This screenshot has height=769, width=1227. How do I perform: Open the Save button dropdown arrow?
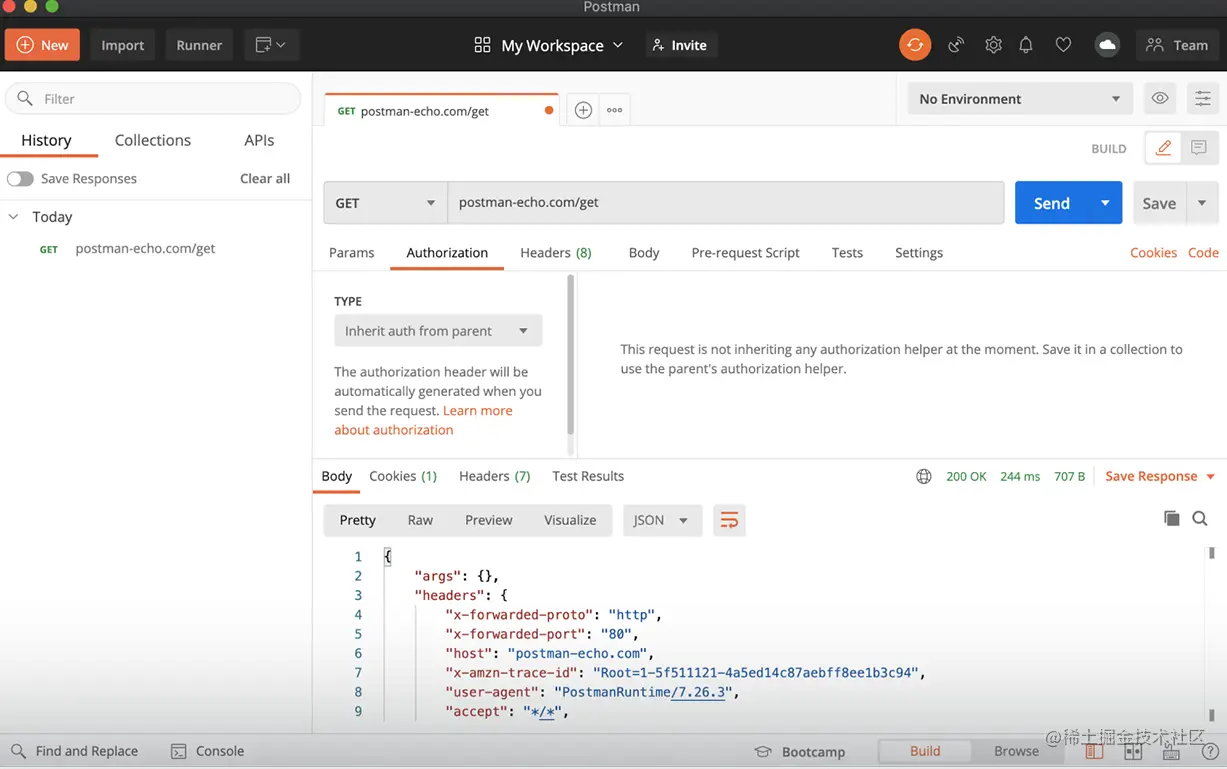pyautogui.click(x=1202, y=202)
